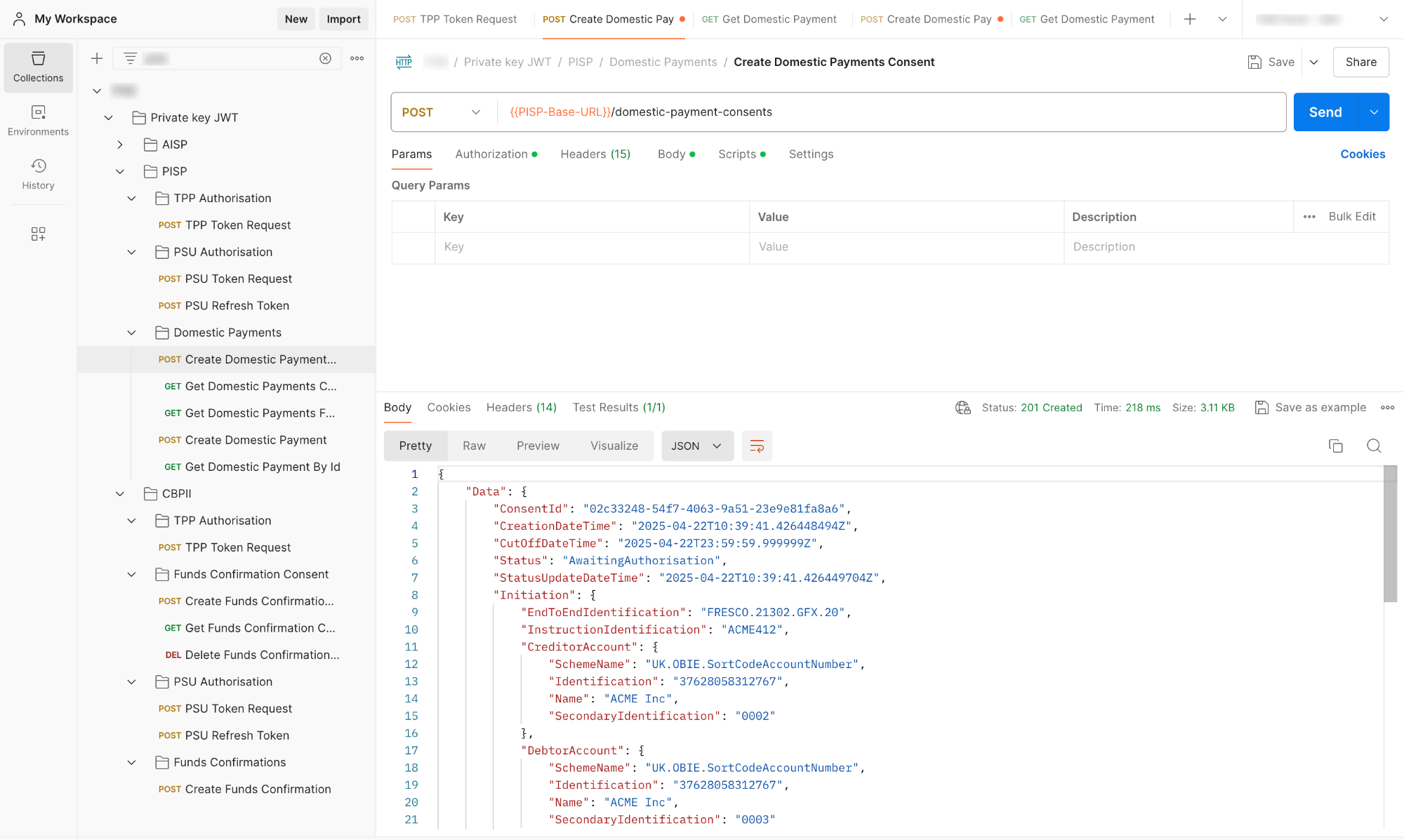Switch to the Settings tab
The image size is (1404, 840).
pyautogui.click(x=811, y=154)
